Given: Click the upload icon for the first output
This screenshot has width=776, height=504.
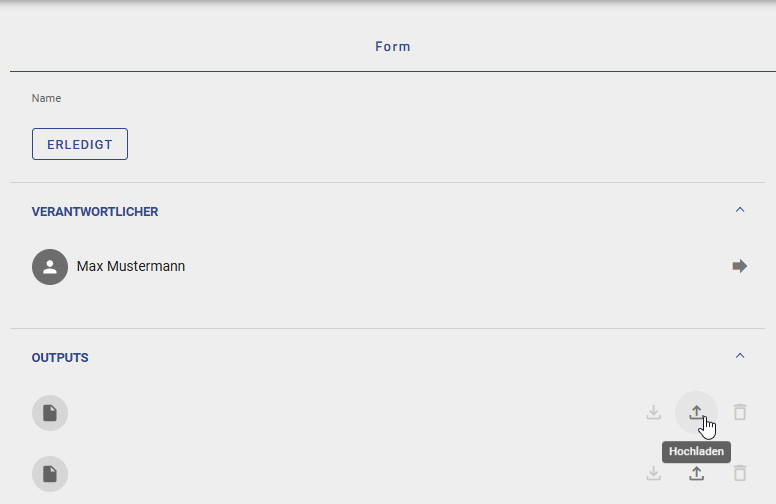Looking at the screenshot, I should click(x=696, y=412).
